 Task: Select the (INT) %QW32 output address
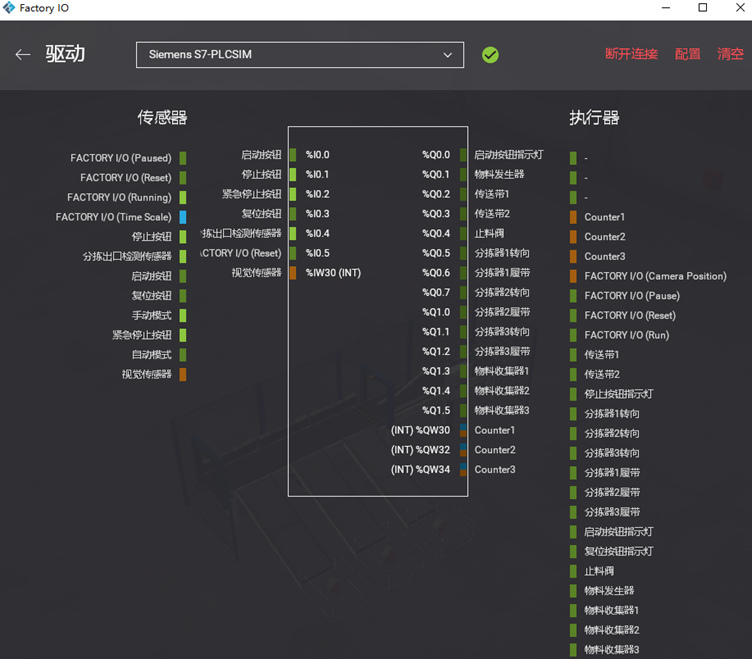click(x=421, y=450)
